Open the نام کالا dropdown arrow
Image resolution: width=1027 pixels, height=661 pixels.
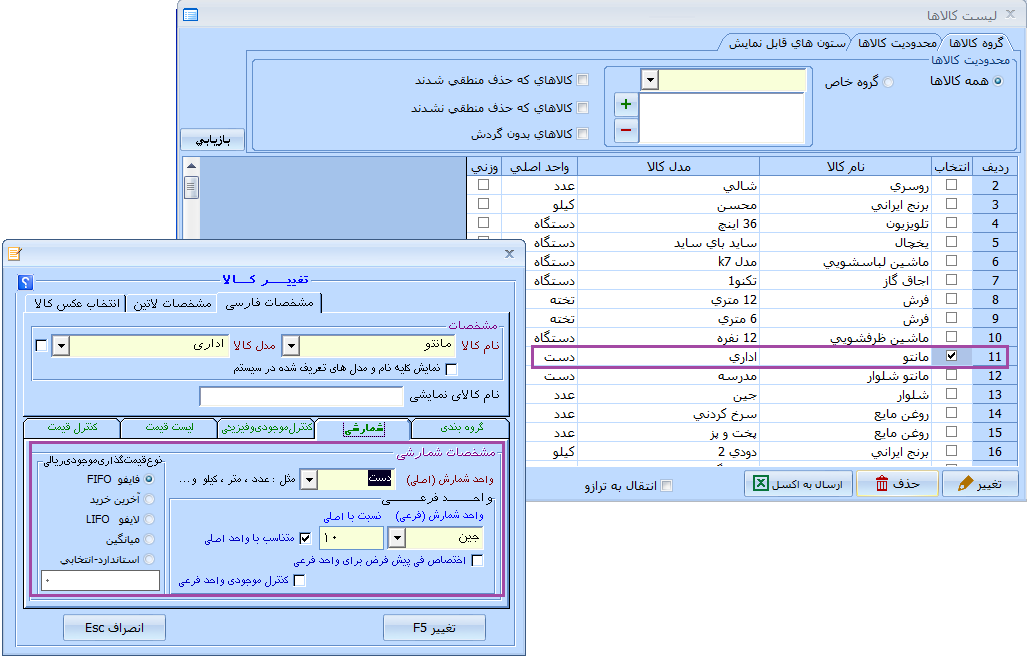click(x=291, y=345)
